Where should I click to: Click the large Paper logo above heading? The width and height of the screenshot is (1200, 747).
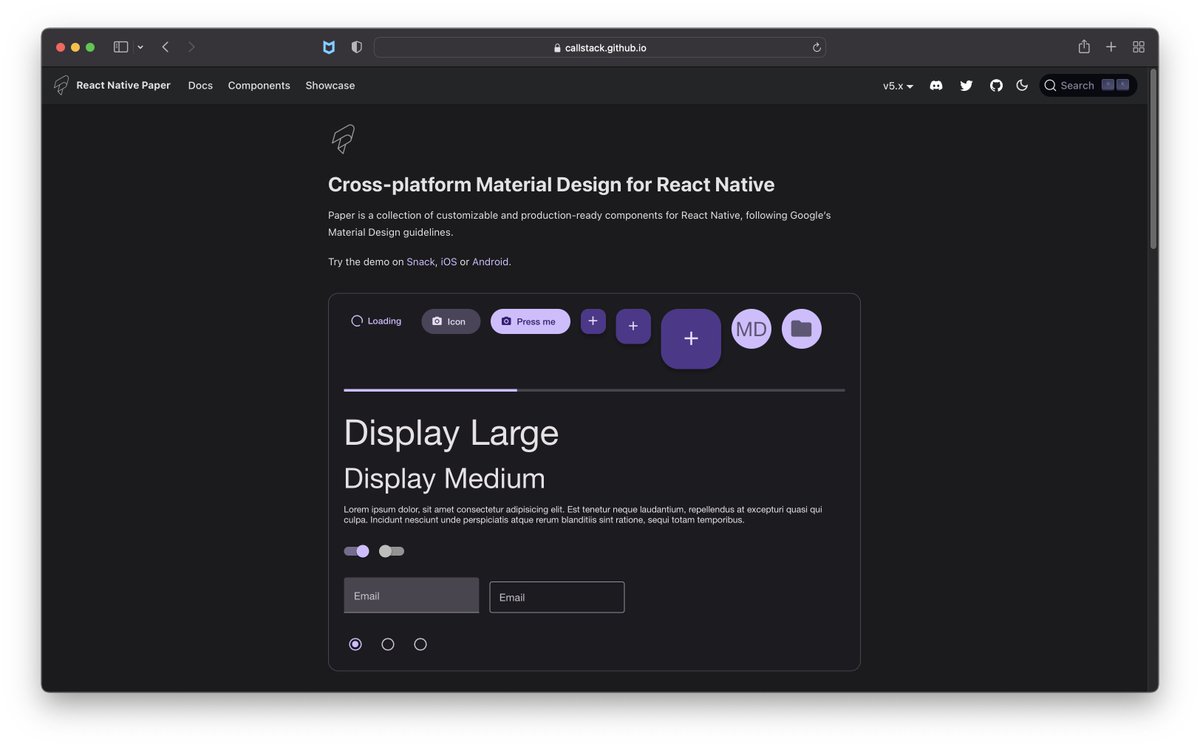[x=343, y=139]
